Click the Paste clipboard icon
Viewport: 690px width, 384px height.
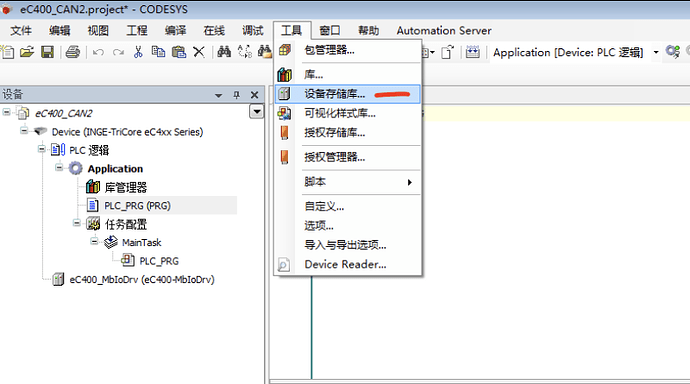coord(179,52)
